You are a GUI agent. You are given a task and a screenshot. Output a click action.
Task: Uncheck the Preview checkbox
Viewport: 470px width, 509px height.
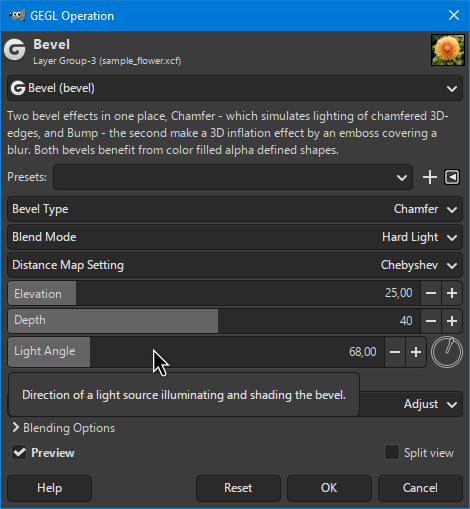19,453
